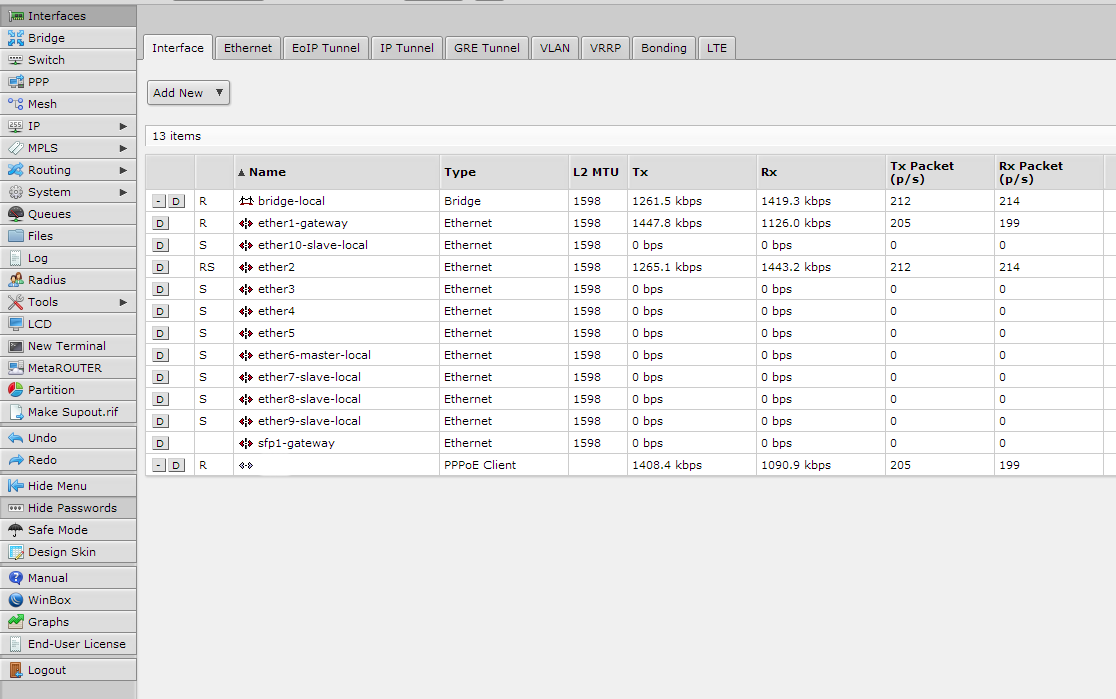
Task: Open the Interfaces menu icon
Action: coord(16,16)
